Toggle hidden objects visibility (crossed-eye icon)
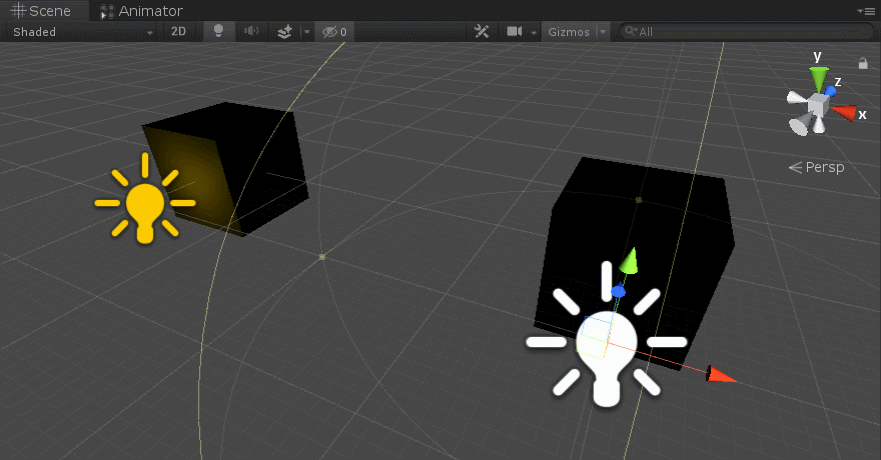 [334, 32]
